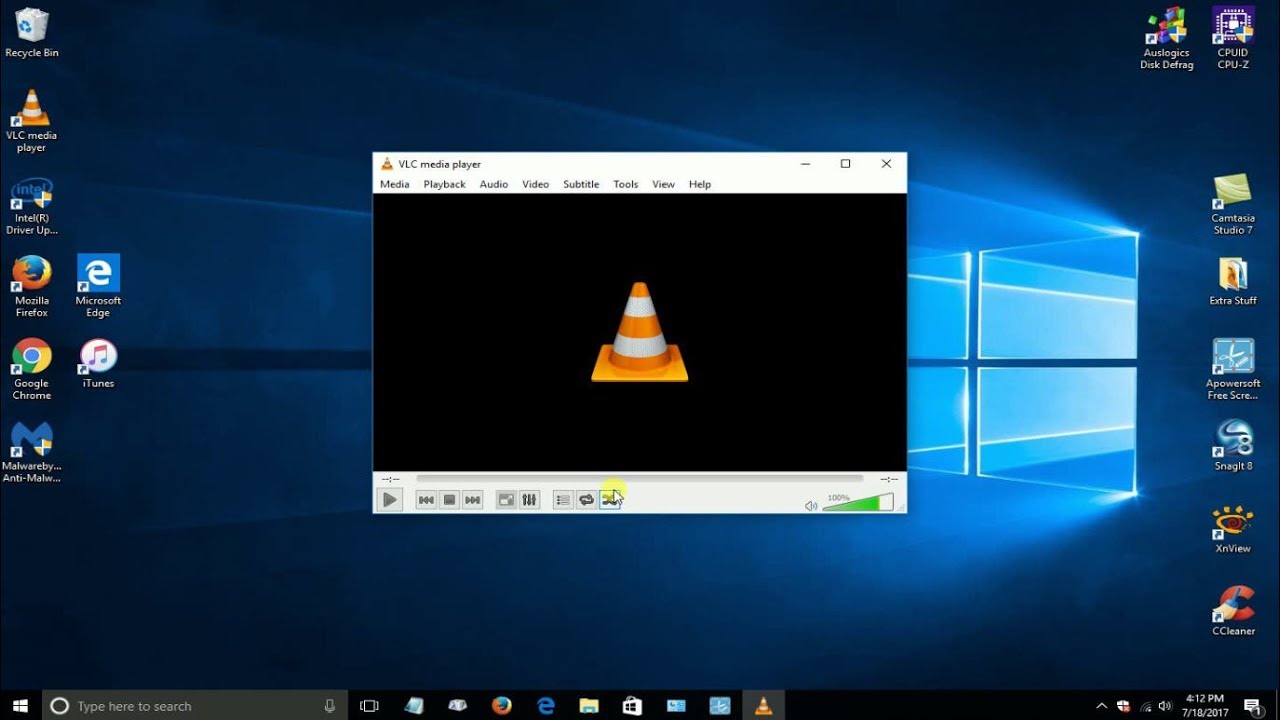Viewport: 1280px width, 720px height.
Task: Click the taskbar search field
Action: coord(190,705)
